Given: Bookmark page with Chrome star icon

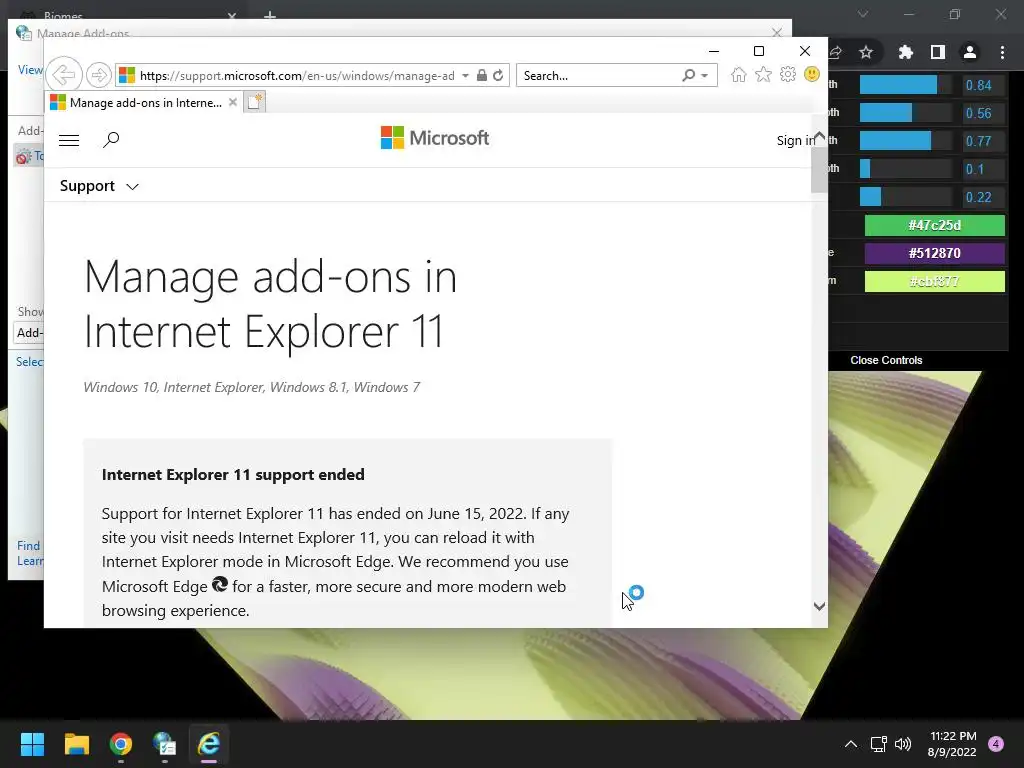Looking at the screenshot, I should click(866, 52).
